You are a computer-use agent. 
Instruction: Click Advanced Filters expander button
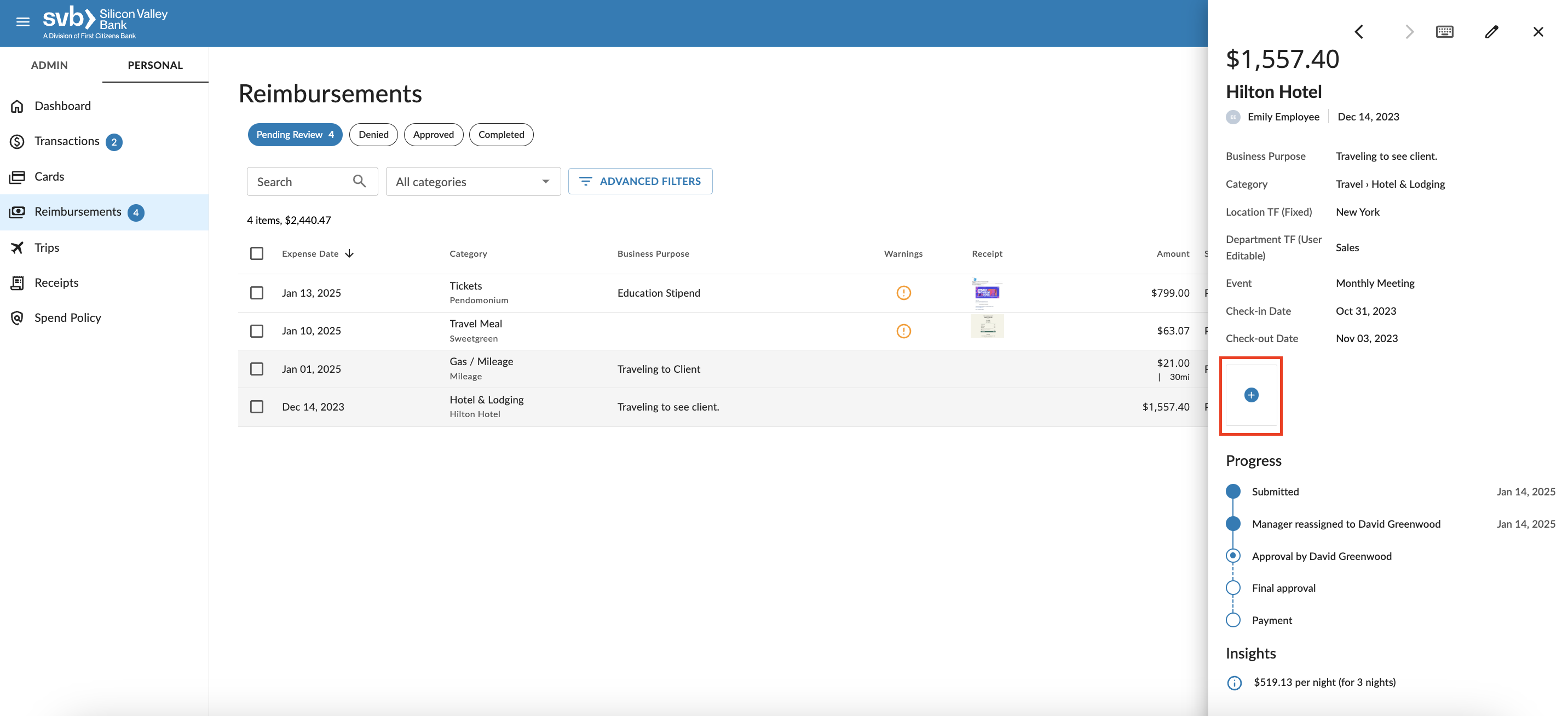[x=640, y=181]
